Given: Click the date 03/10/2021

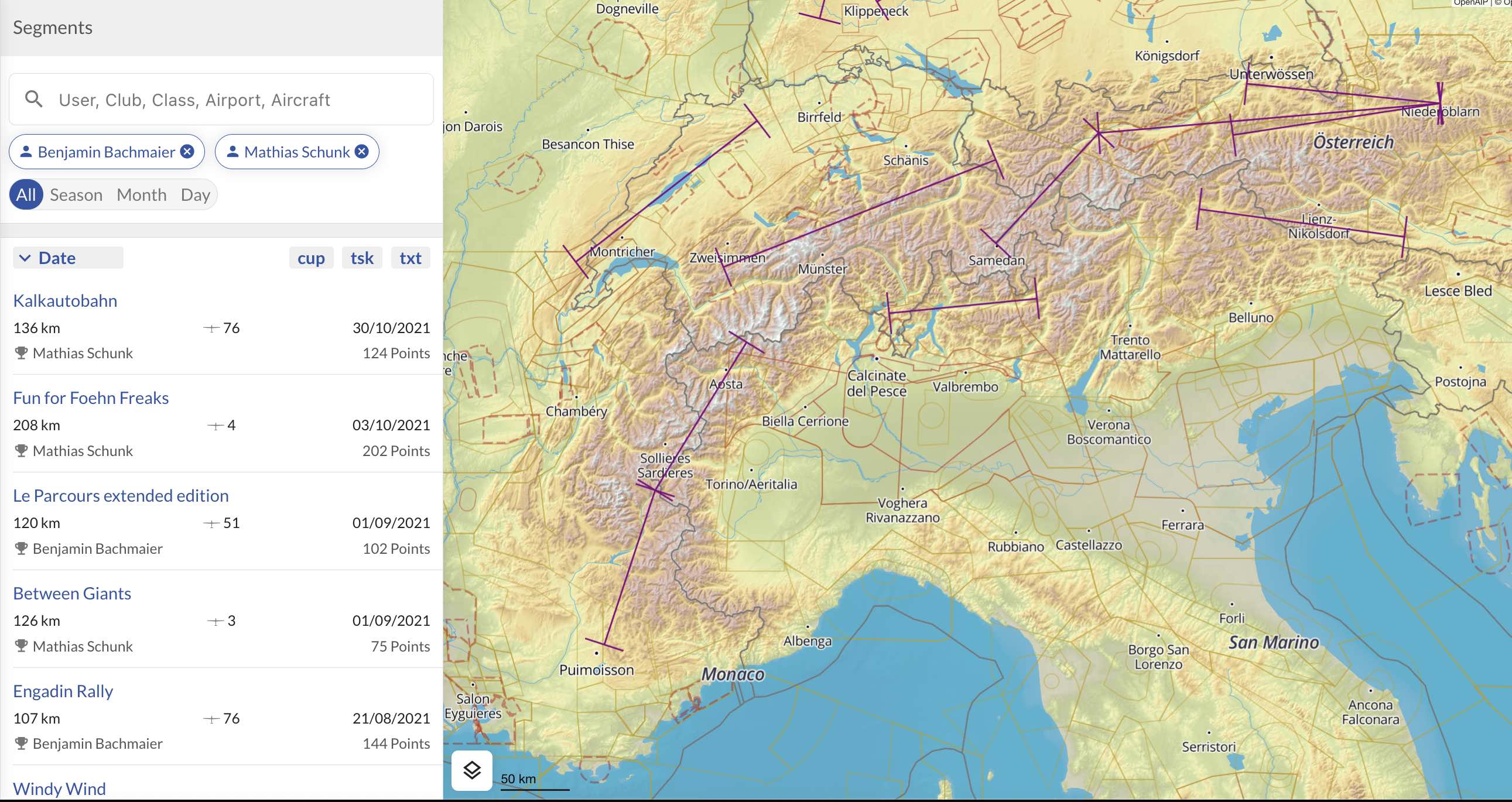Looking at the screenshot, I should (391, 426).
